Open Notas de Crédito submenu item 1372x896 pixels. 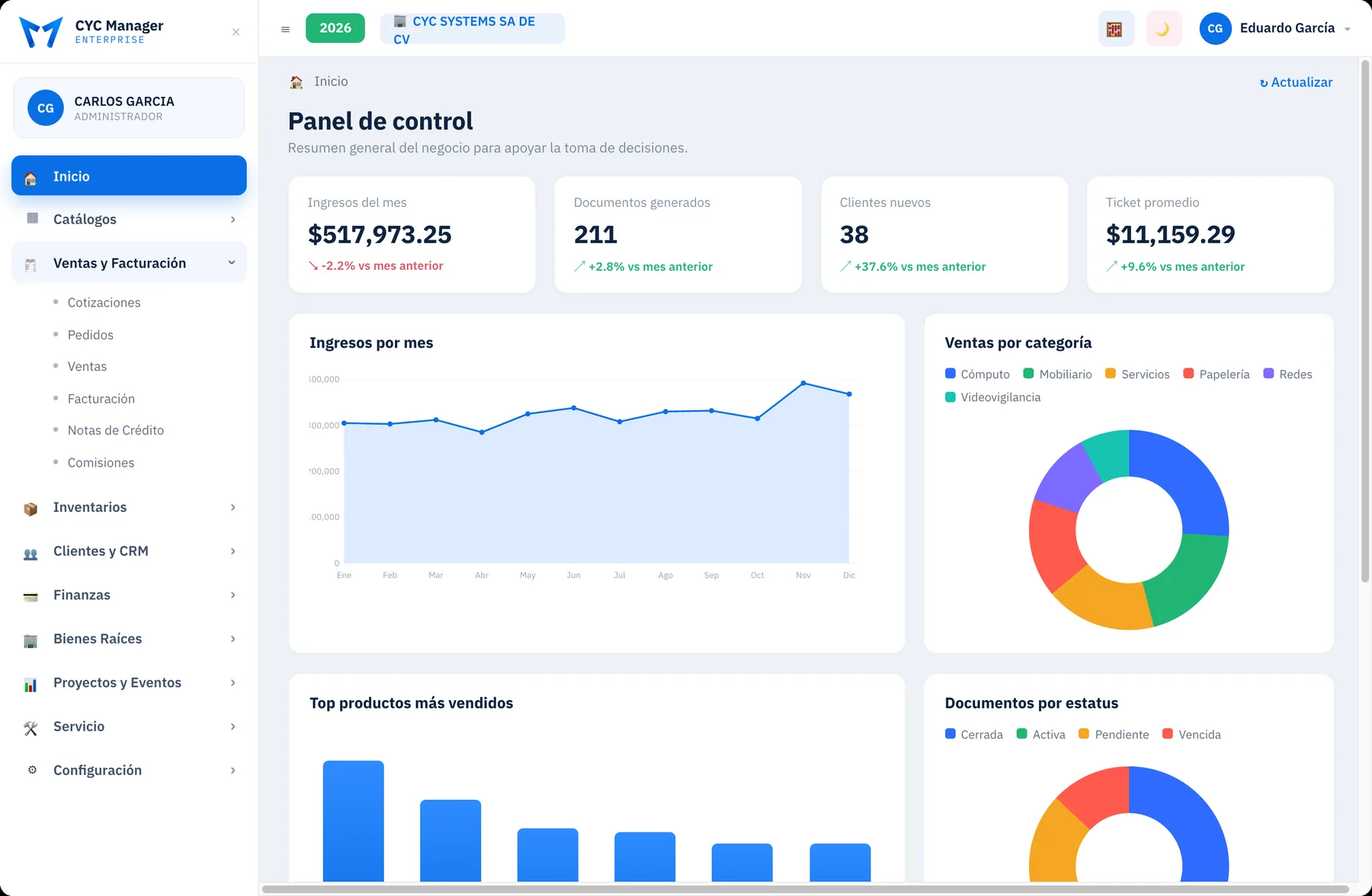pos(116,431)
